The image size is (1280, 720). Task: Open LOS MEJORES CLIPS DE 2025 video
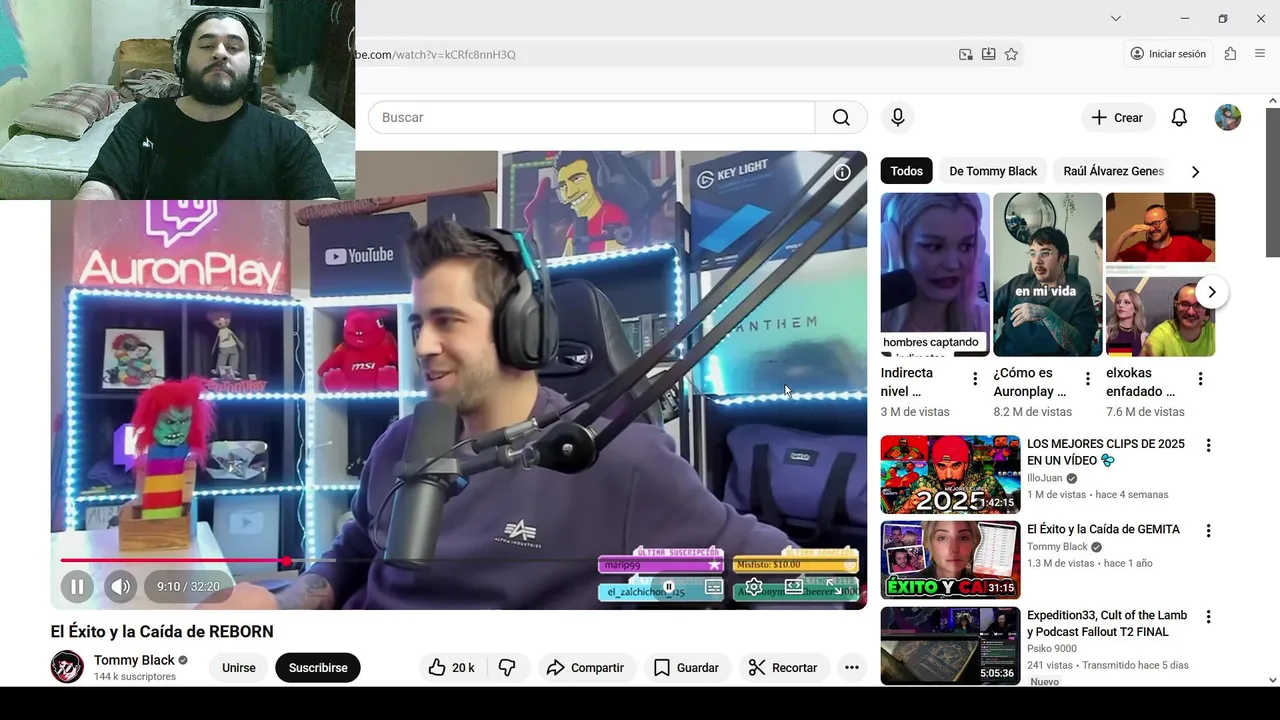(x=1105, y=452)
